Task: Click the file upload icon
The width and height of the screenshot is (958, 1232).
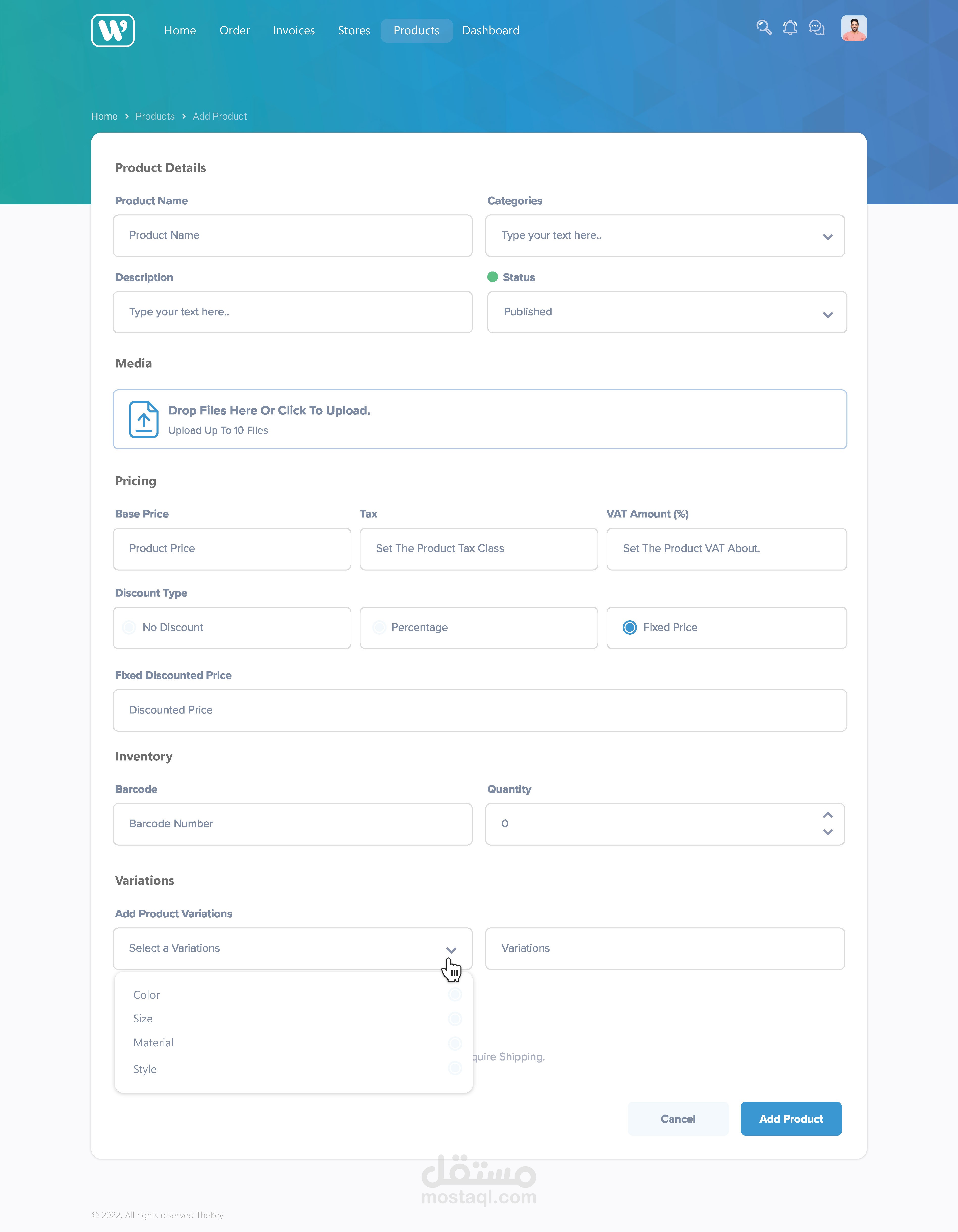Action: (144, 419)
